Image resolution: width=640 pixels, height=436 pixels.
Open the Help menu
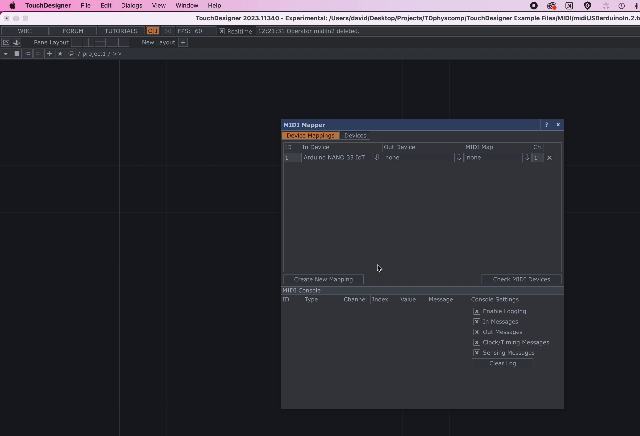pos(214,5)
